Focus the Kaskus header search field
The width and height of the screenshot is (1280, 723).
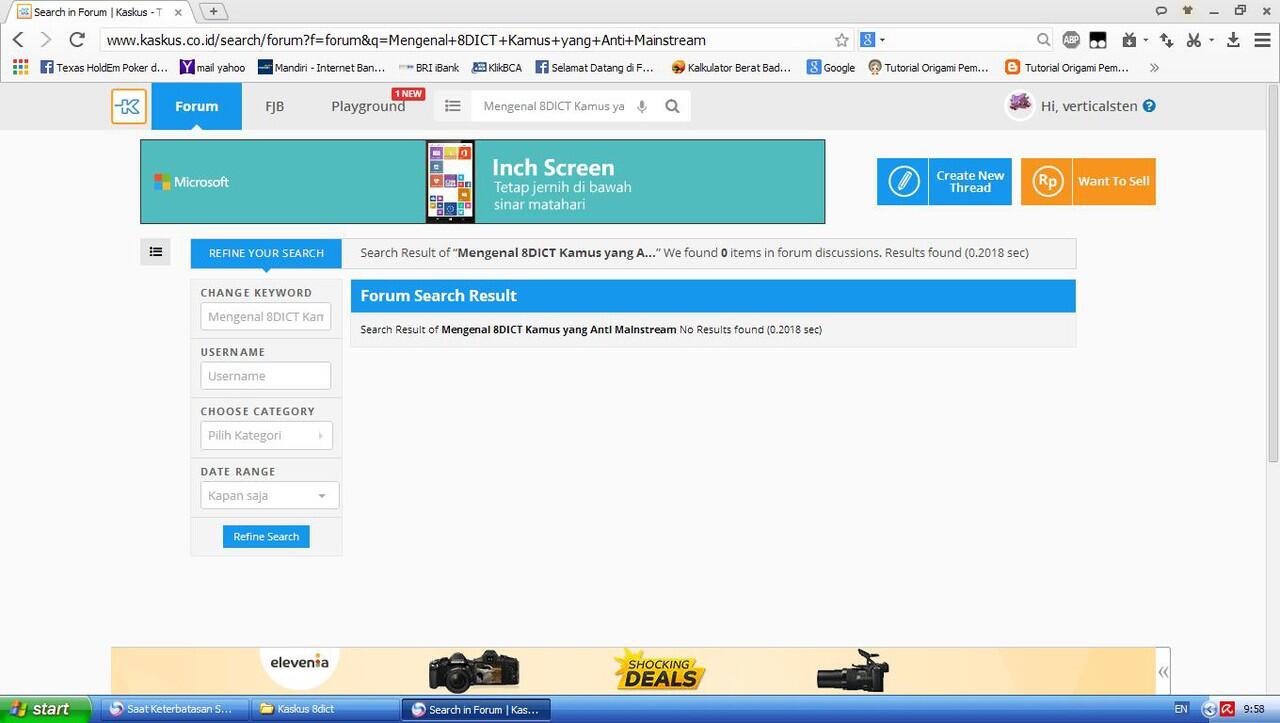pyautogui.click(x=553, y=106)
